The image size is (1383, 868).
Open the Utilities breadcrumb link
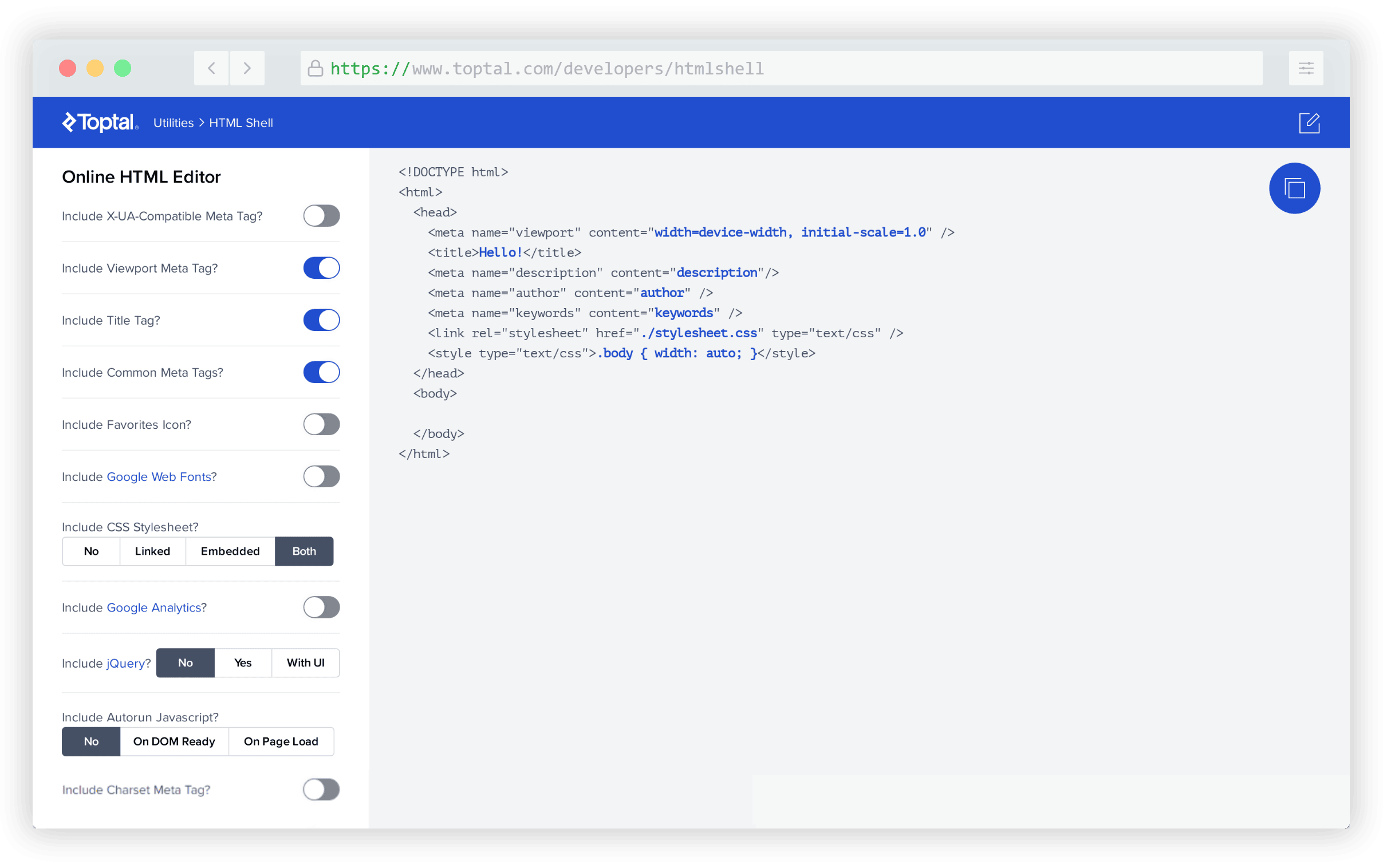coord(174,123)
